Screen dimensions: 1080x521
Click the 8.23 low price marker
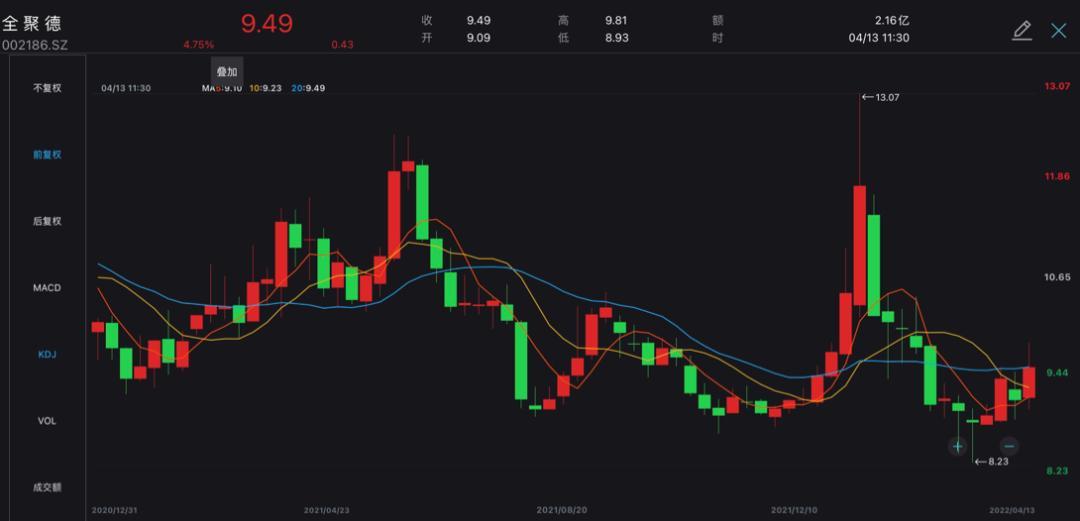tap(993, 462)
